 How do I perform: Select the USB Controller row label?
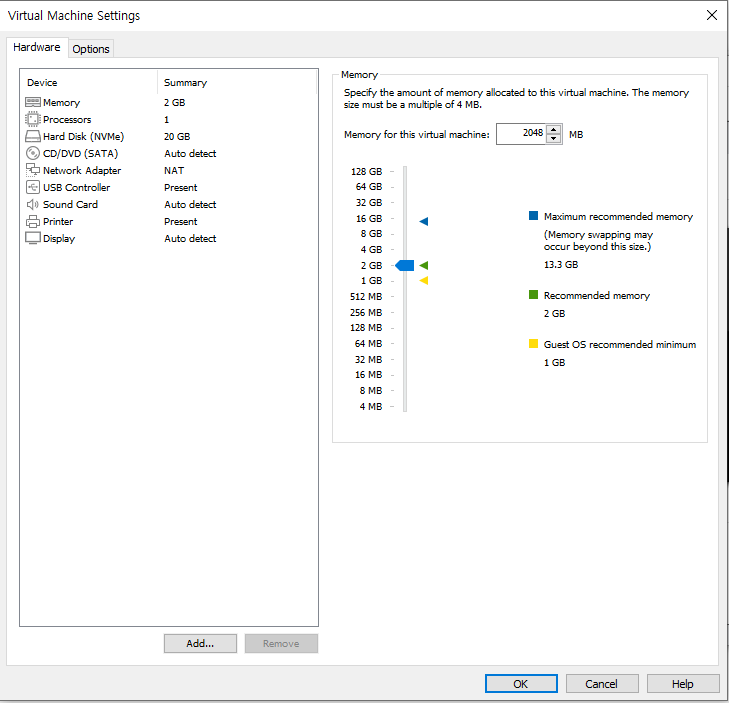(x=76, y=187)
